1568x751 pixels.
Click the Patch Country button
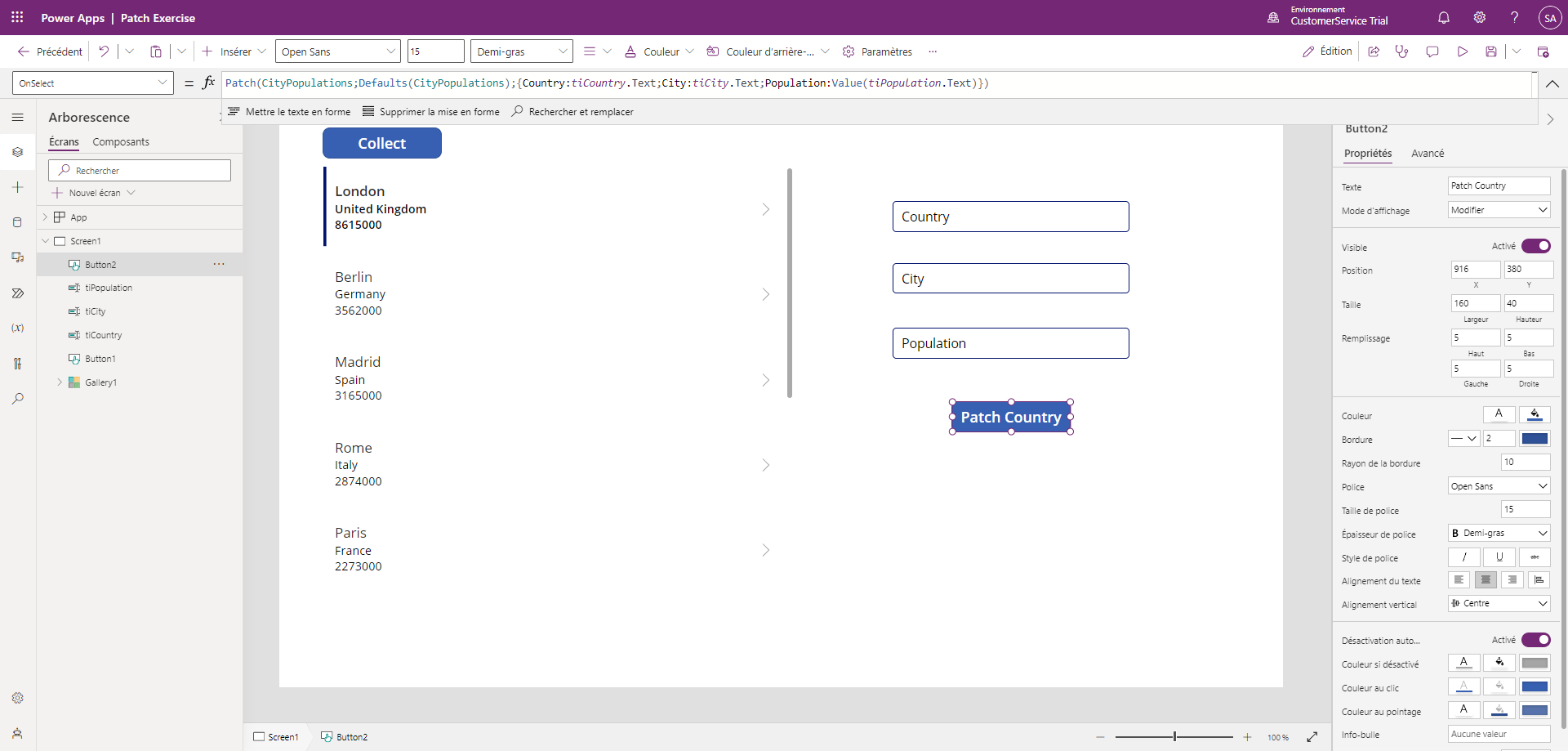[1011, 417]
